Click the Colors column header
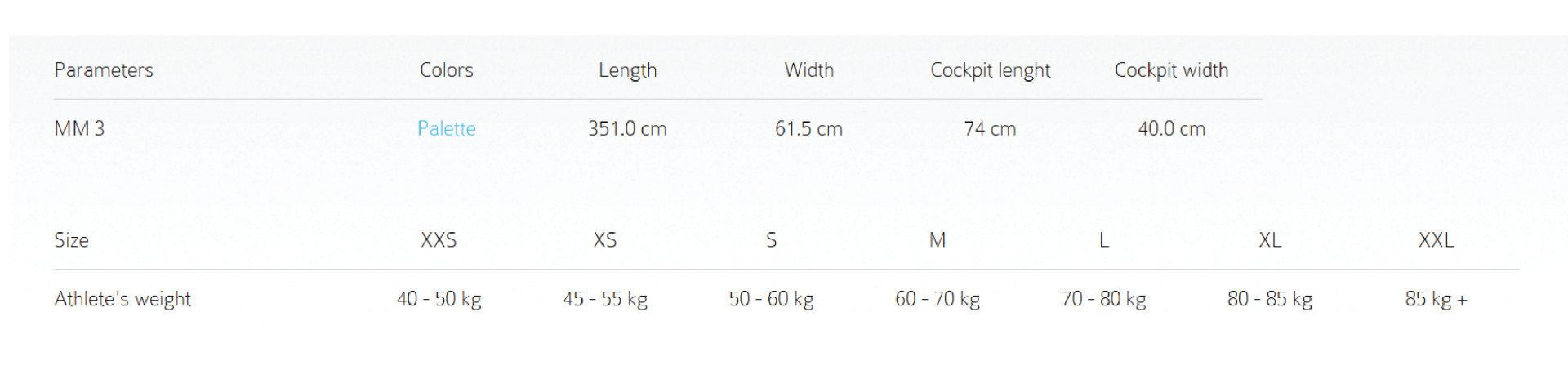Image resolution: width=1568 pixels, height=388 pixels. 446,70
